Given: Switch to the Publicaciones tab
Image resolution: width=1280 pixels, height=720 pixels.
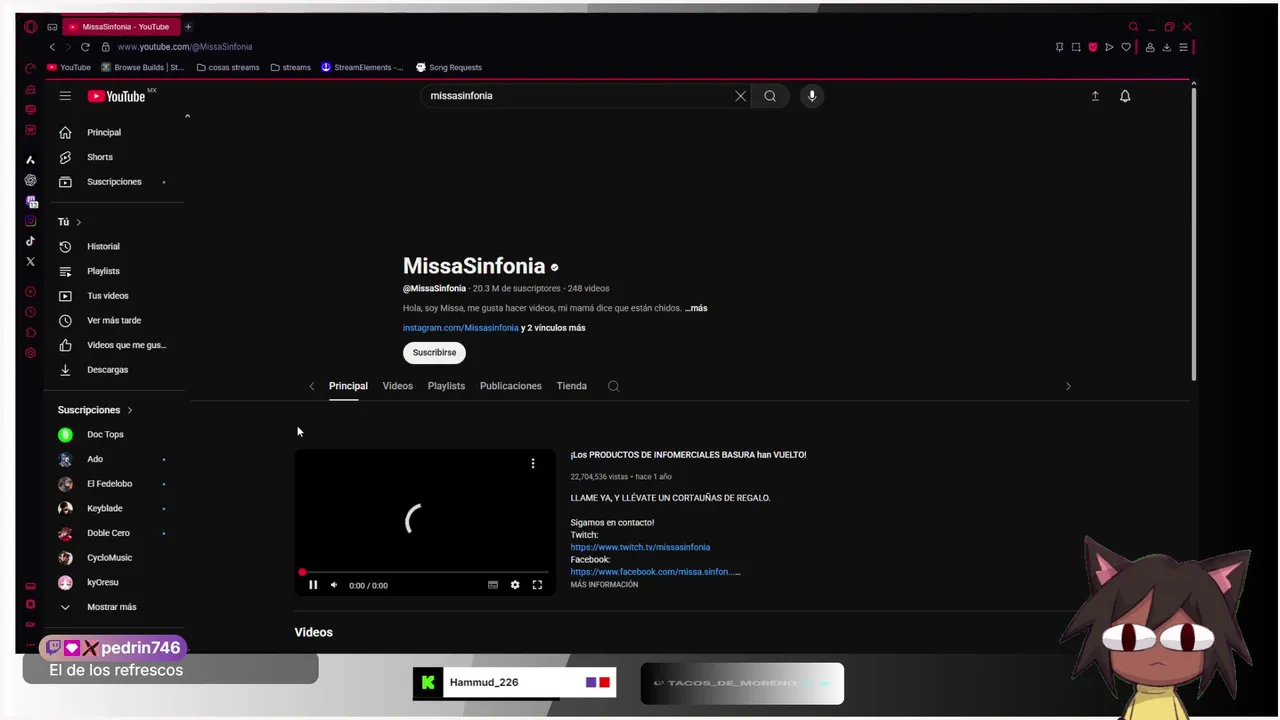Looking at the screenshot, I should point(510,386).
